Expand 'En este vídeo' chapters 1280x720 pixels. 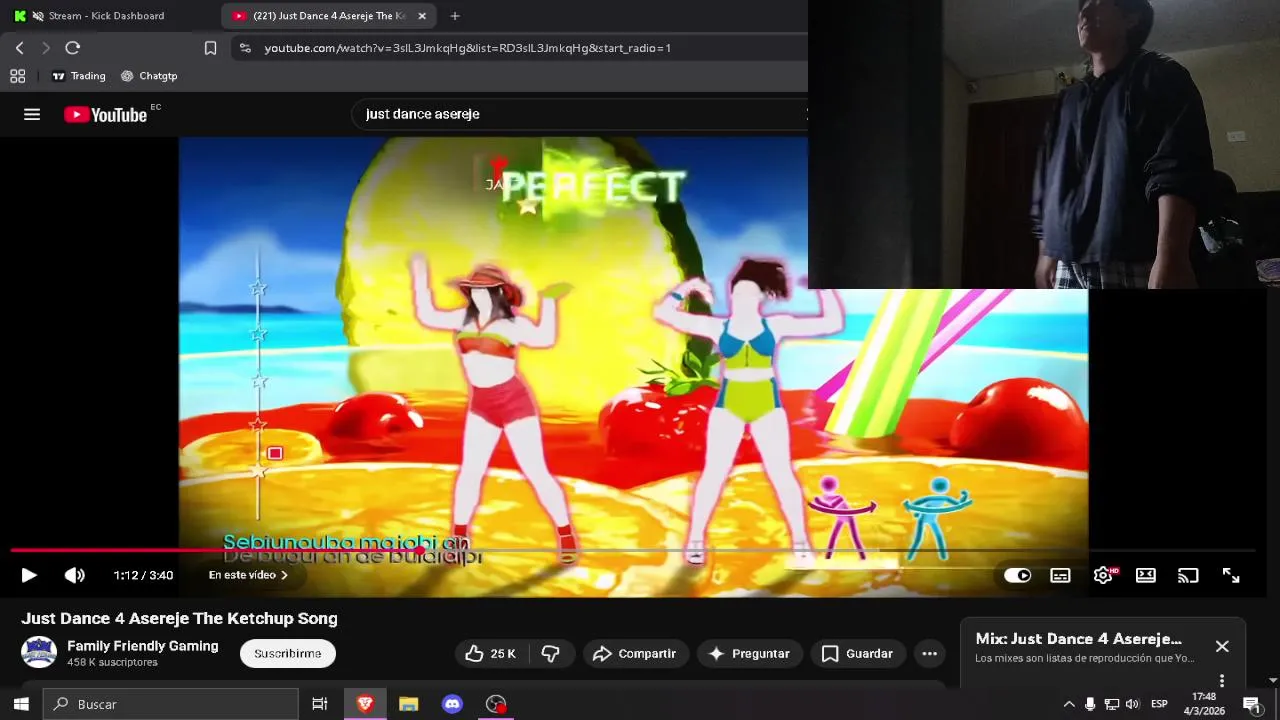click(x=248, y=575)
